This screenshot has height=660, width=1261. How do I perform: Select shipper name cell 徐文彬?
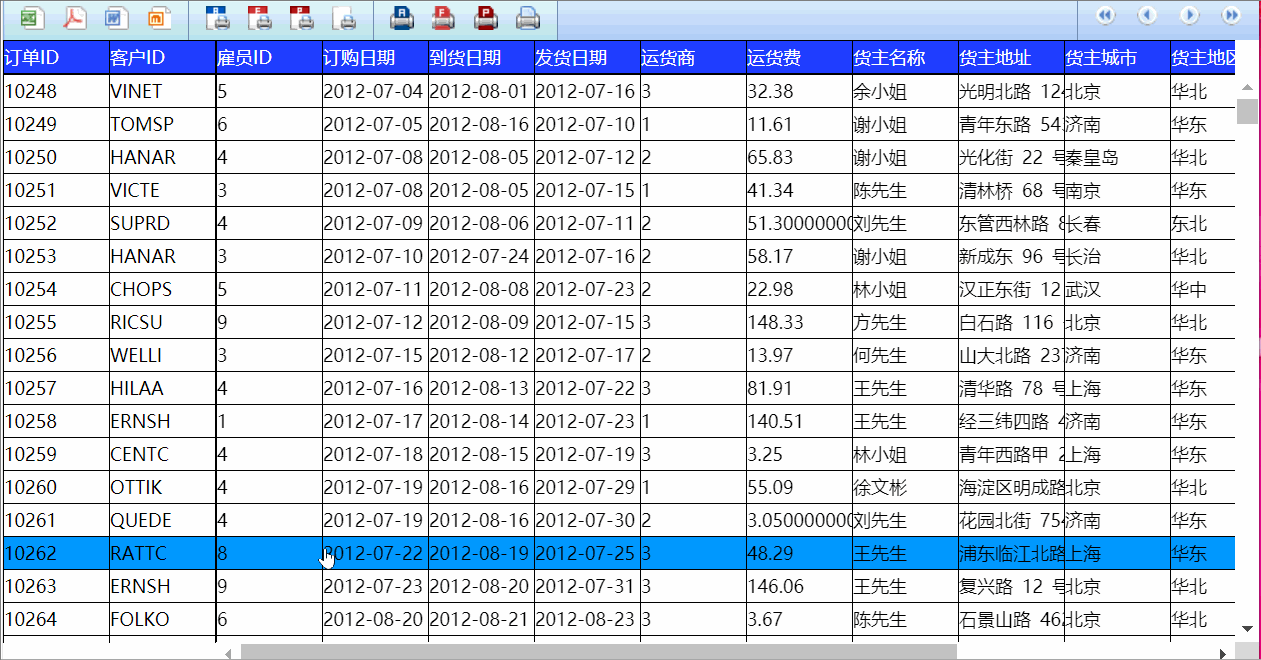point(905,487)
